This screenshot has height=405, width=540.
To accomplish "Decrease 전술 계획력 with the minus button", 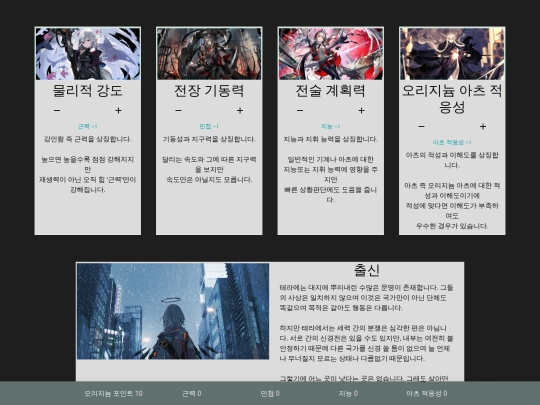I will [300, 111].
